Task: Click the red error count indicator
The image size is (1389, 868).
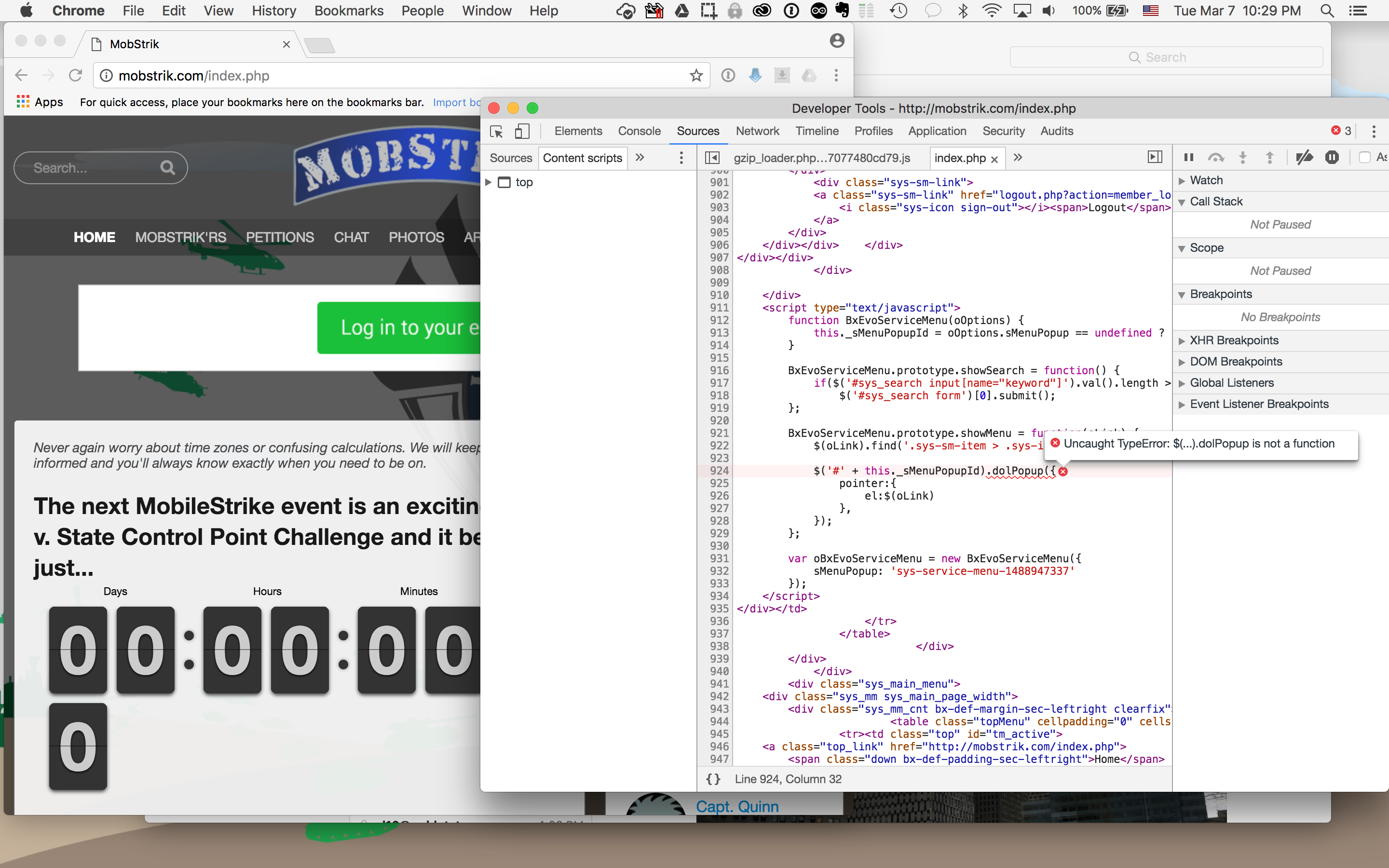Action: pyautogui.click(x=1341, y=131)
